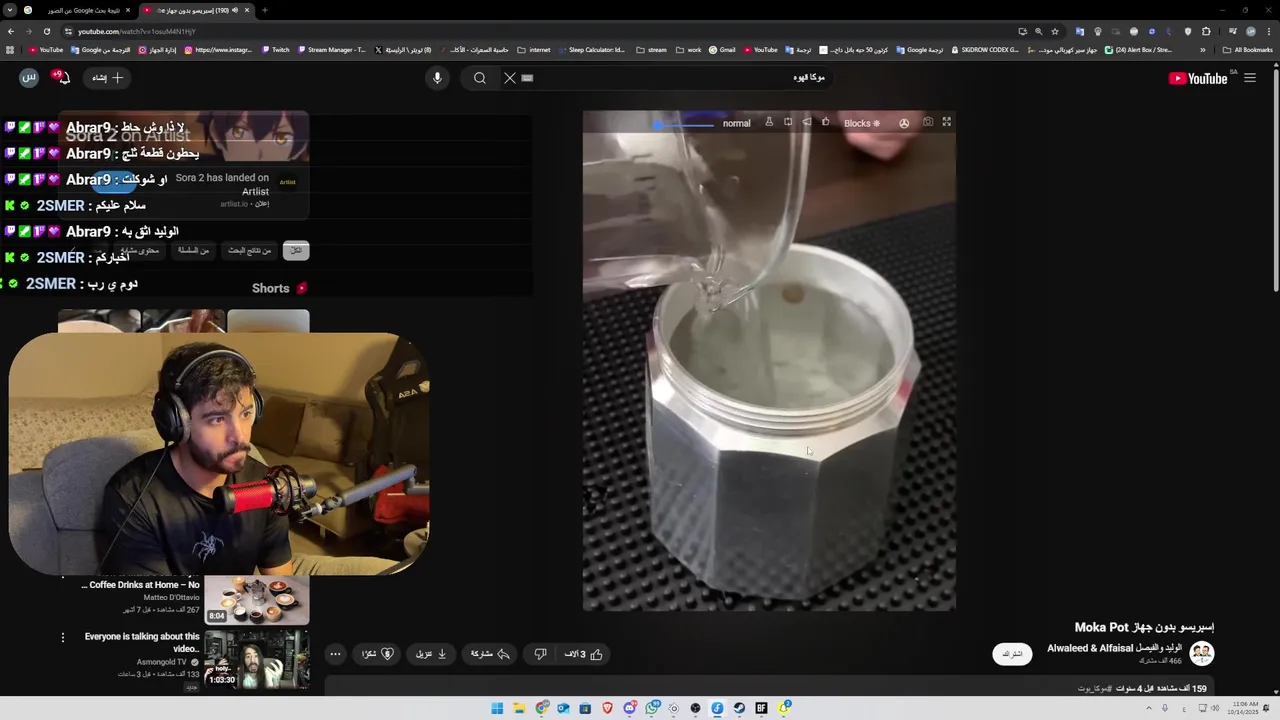
Task: Go back in the browser
Action: [11, 31]
